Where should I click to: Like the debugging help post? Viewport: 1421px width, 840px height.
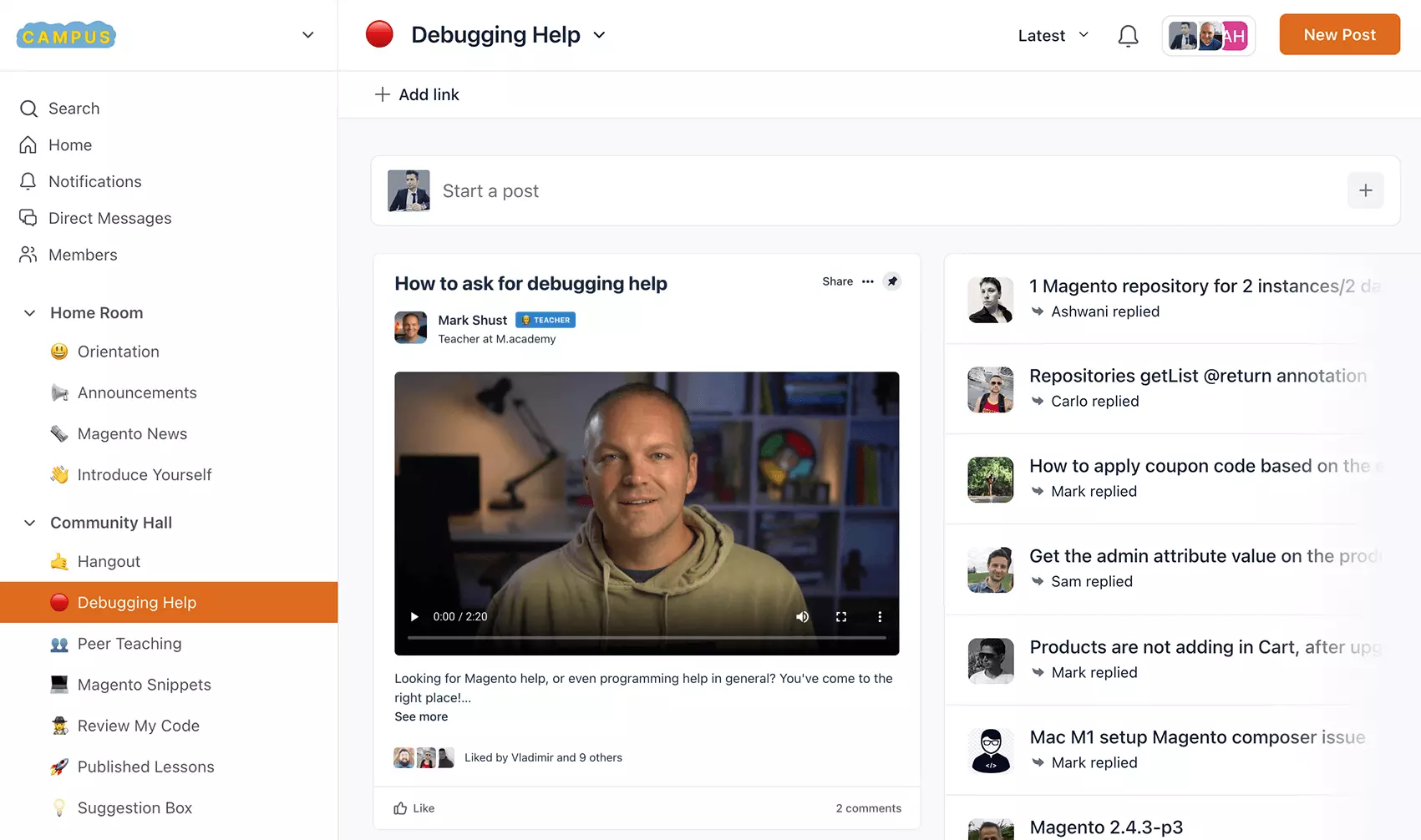click(414, 808)
